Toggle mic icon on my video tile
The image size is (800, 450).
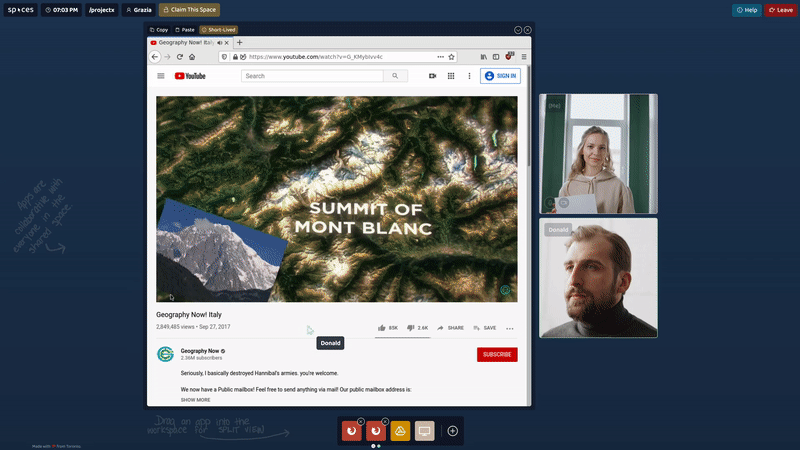coord(550,203)
